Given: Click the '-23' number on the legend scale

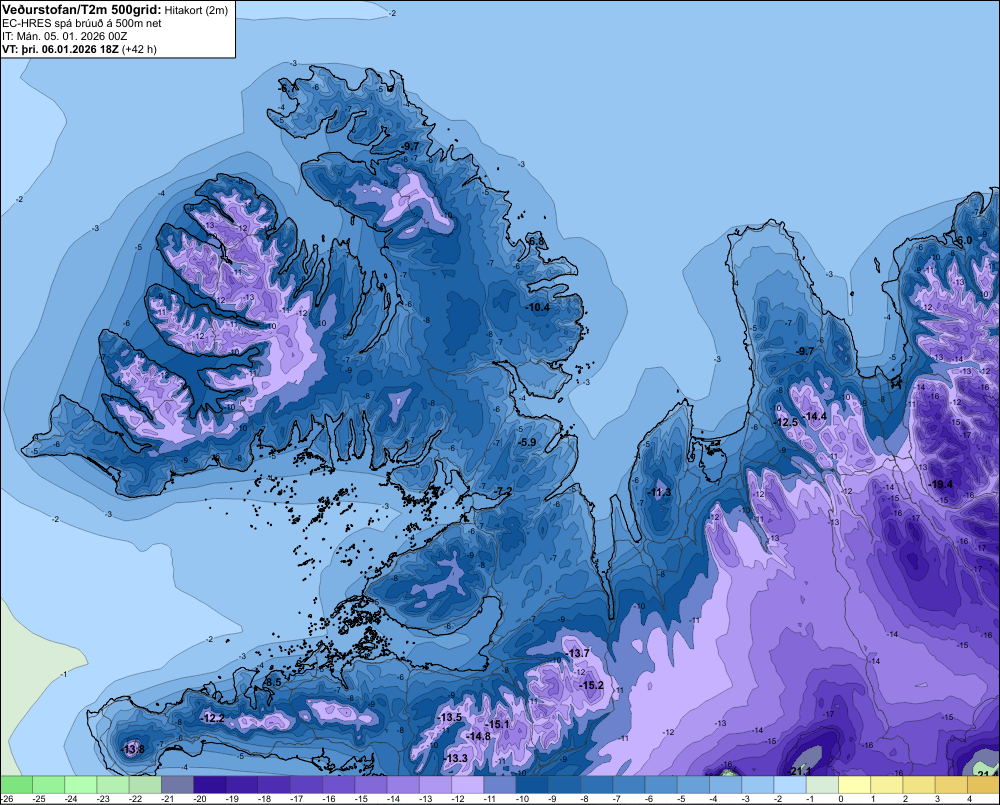Looking at the screenshot, I should pos(103,799).
